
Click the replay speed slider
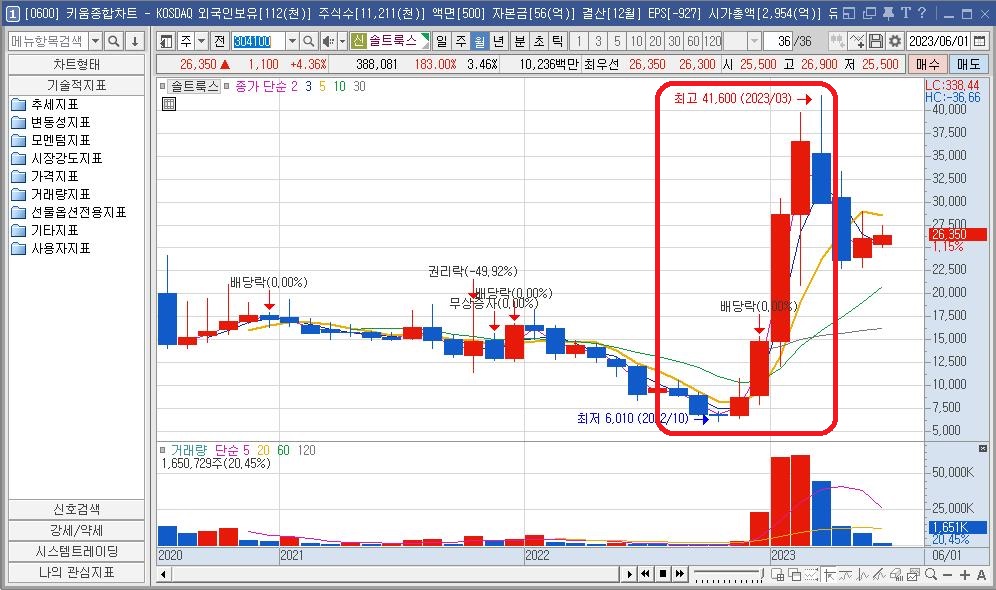click(x=729, y=575)
